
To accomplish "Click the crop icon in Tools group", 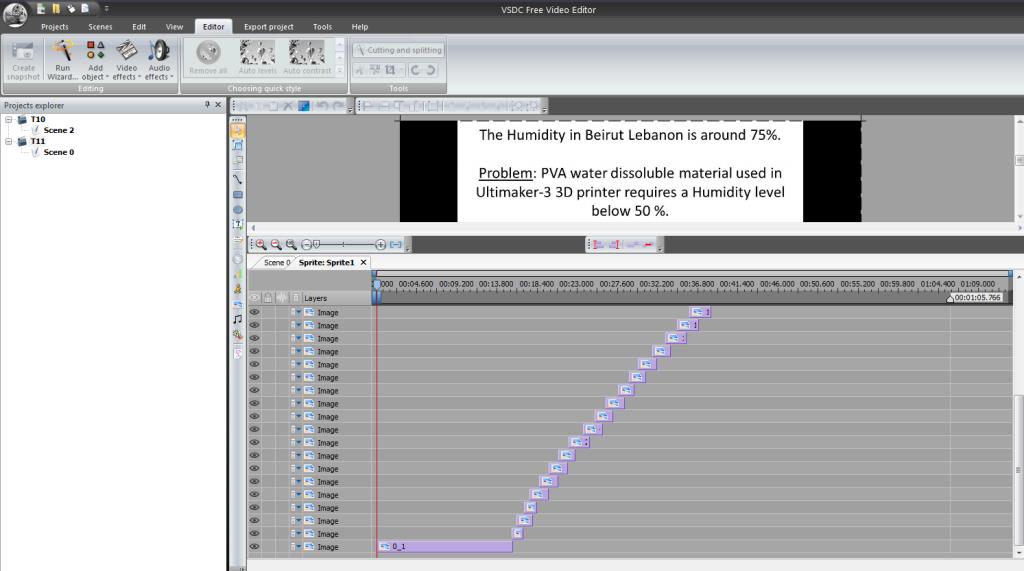I will click(x=390, y=70).
